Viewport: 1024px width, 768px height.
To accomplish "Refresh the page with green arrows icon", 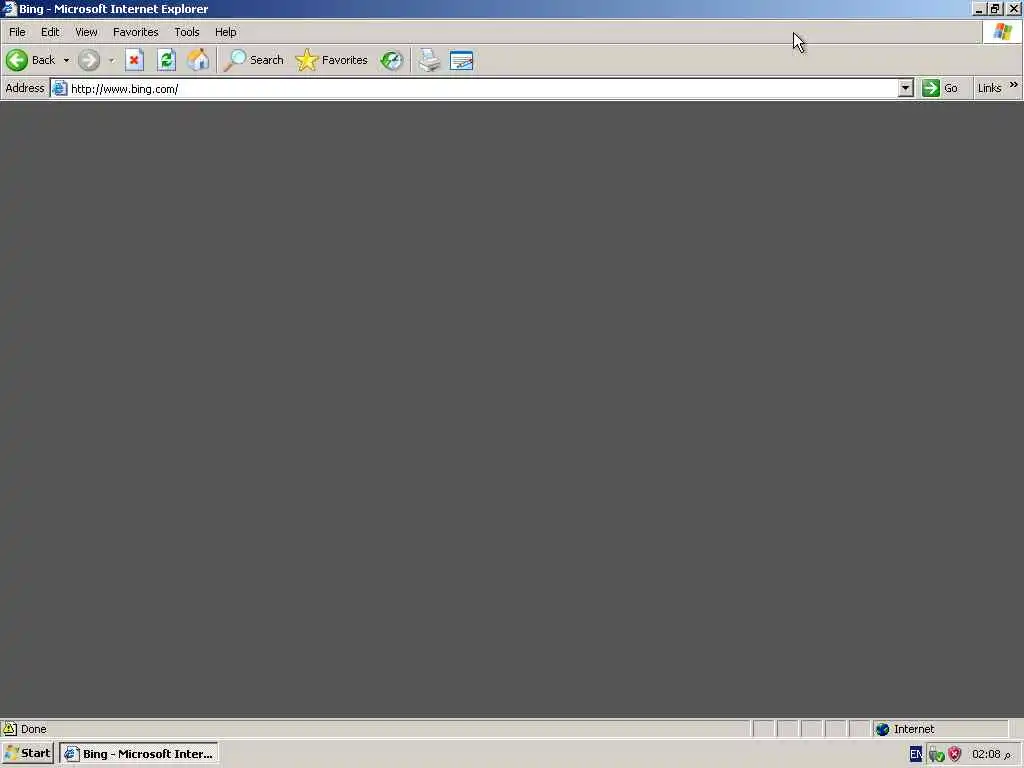I will click(167, 60).
